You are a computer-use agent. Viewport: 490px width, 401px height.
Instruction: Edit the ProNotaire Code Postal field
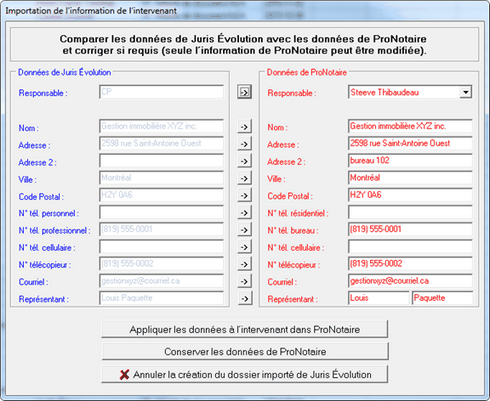410,195
